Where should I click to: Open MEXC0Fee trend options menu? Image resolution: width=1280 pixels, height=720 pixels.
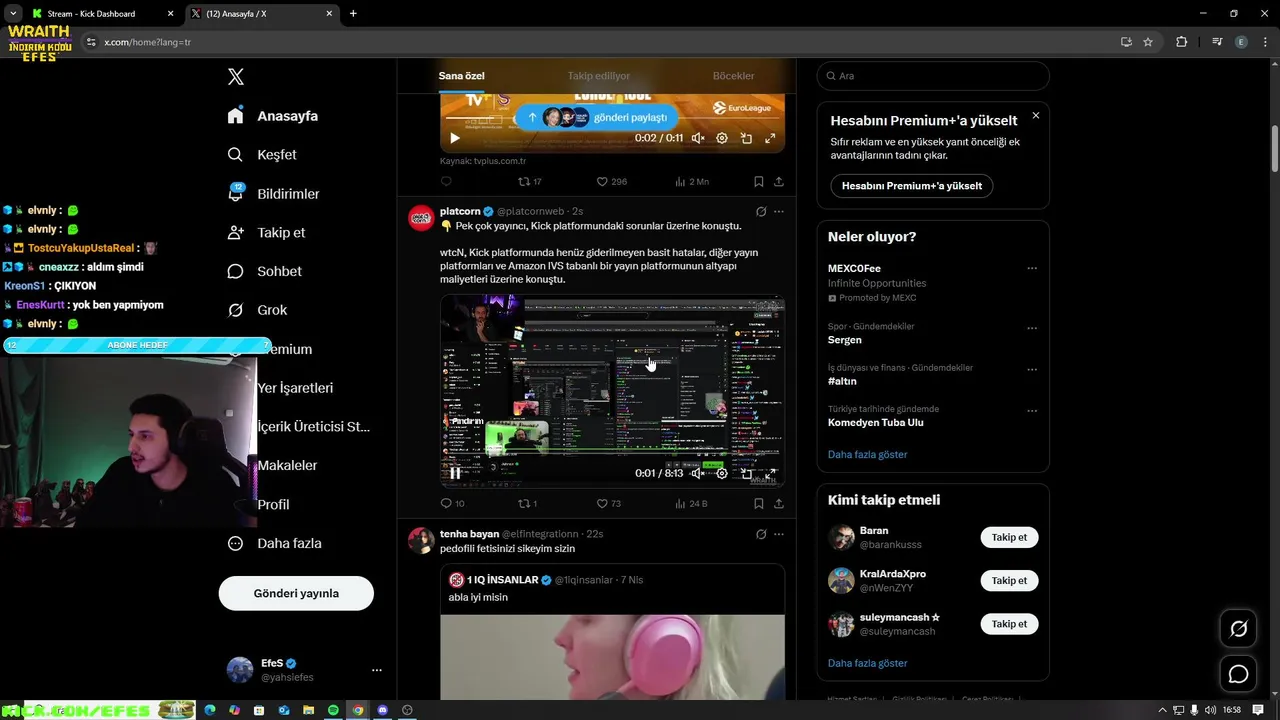[1032, 268]
